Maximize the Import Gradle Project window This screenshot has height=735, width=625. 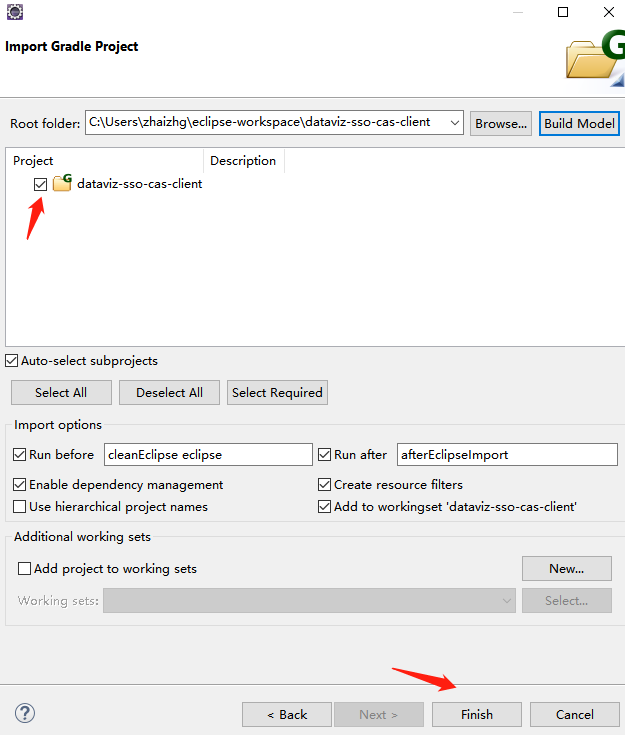[x=563, y=12]
